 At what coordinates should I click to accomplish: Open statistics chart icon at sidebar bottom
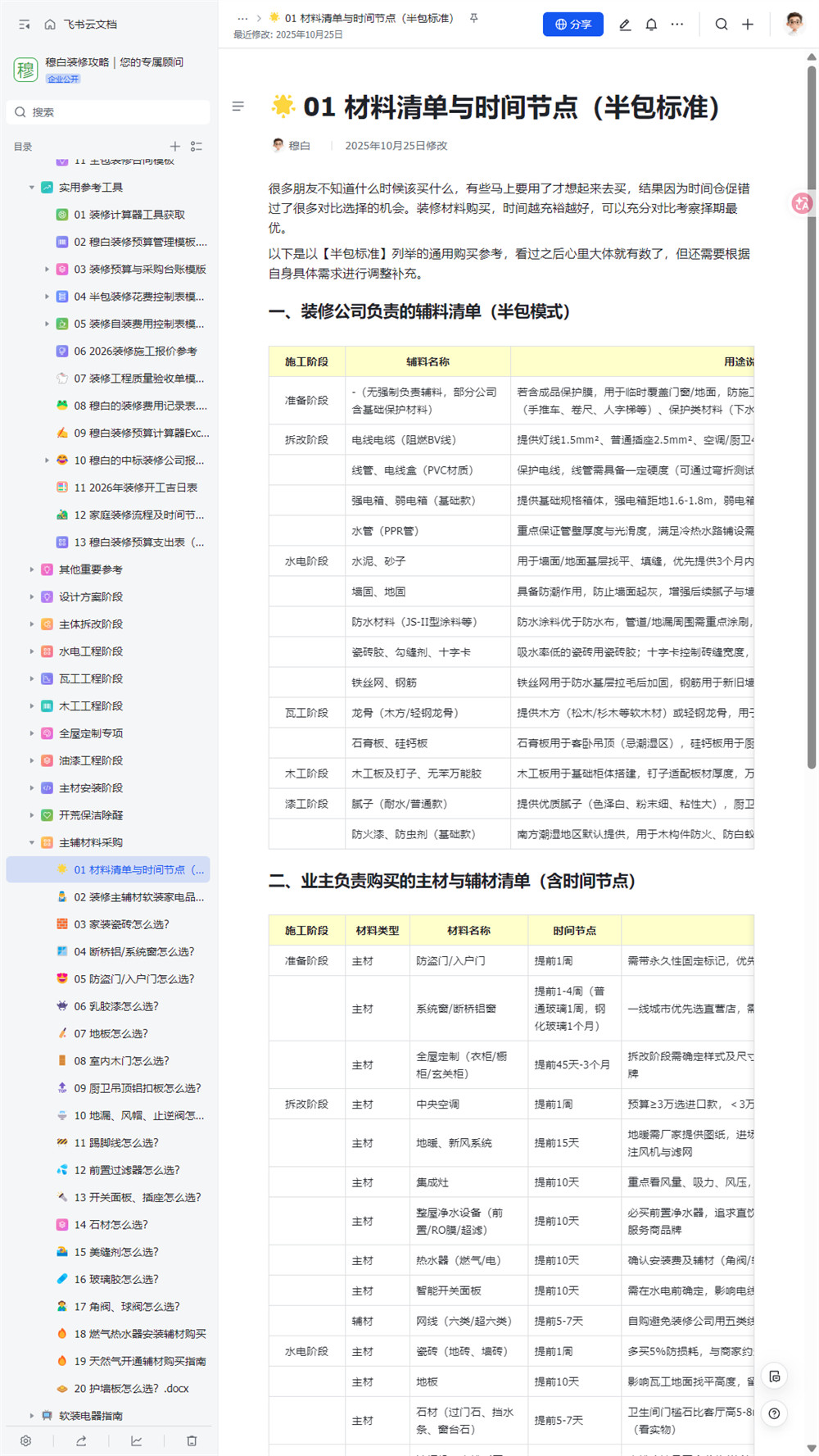(136, 1440)
